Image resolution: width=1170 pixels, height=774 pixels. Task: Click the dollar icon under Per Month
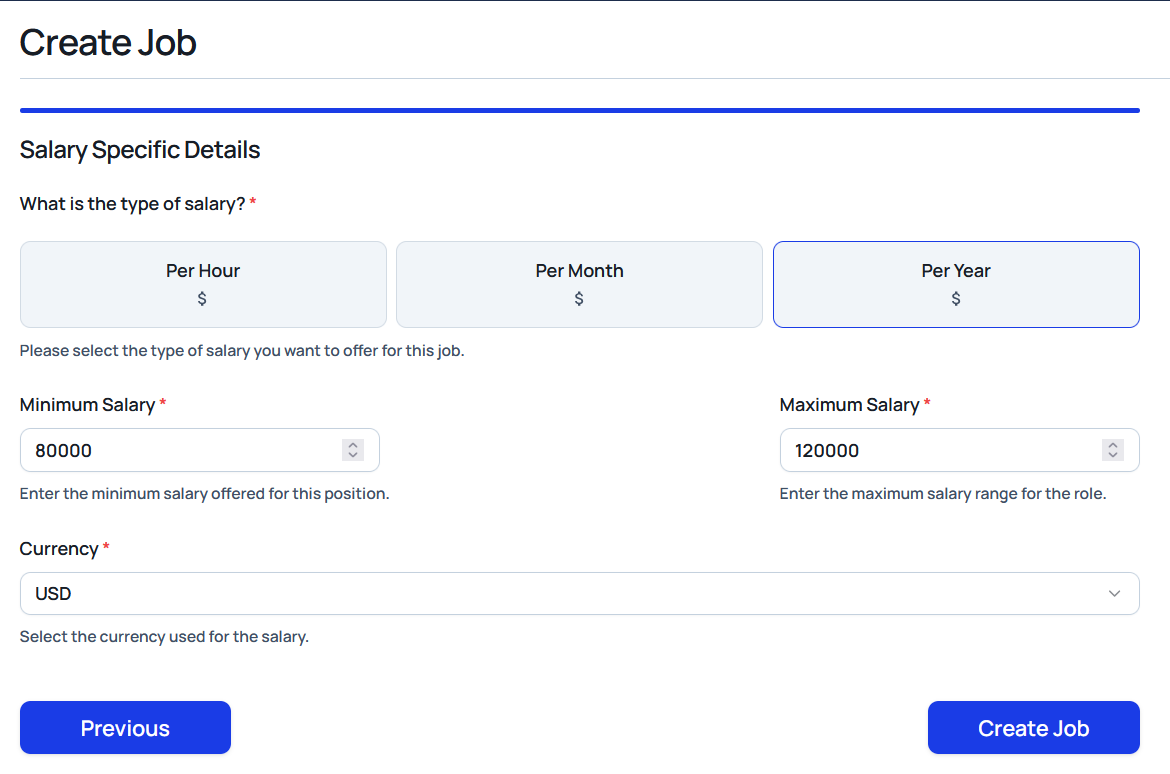[x=579, y=299]
